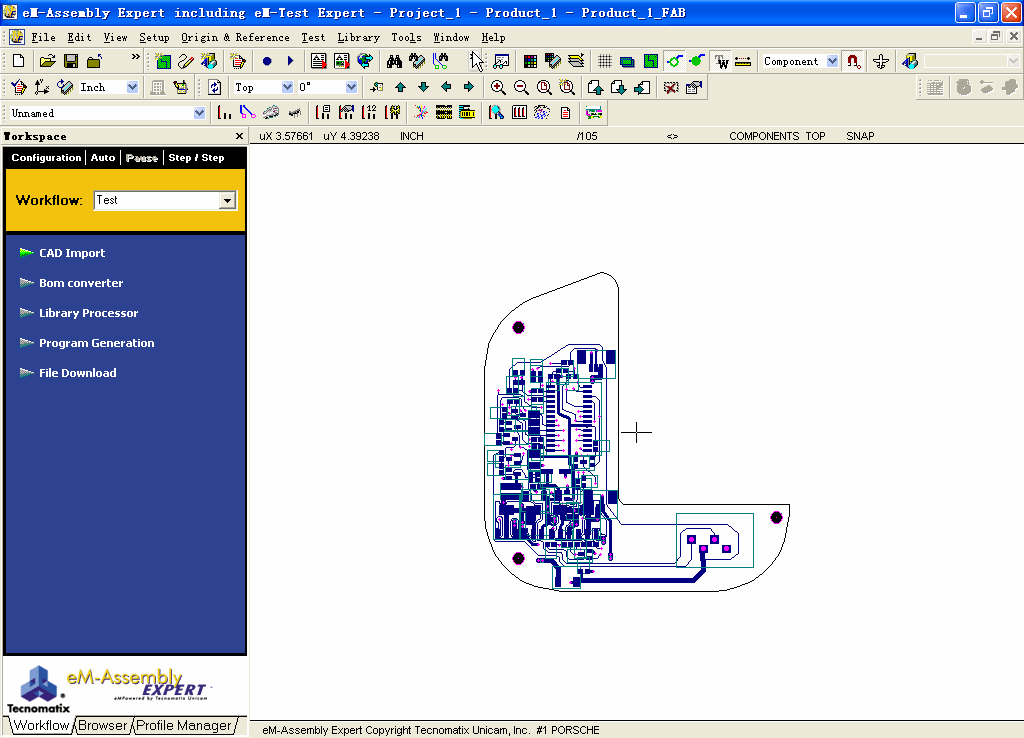Open the File menu
Screen dimensions: 1024x738
[x=43, y=37]
